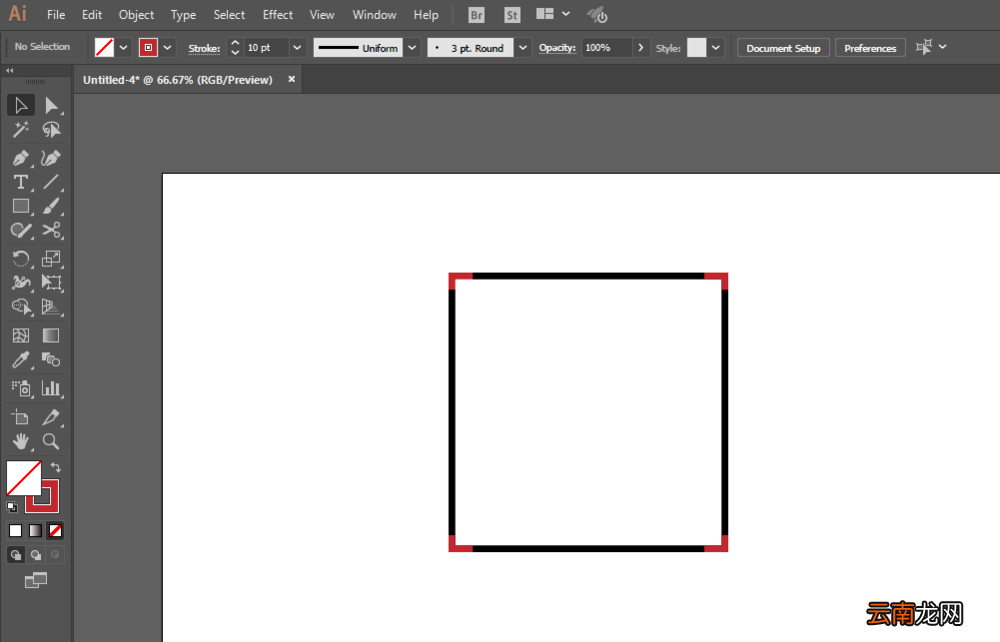This screenshot has height=642, width=1000.
Task: Swap fill and stroke colors
Action: point(55,467)
